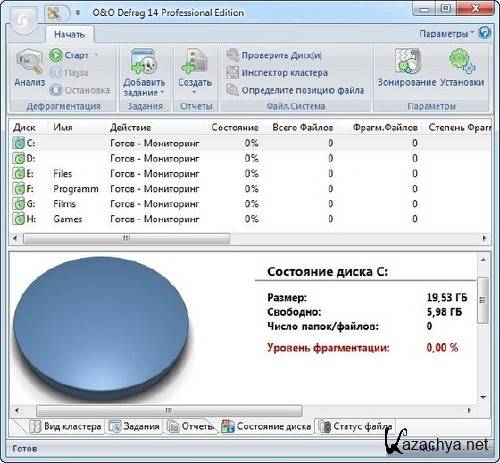Image resolution: width=500 pixels, height=463 pixels.
Task: Click the O&O application orb button
Action: point(24,21)
